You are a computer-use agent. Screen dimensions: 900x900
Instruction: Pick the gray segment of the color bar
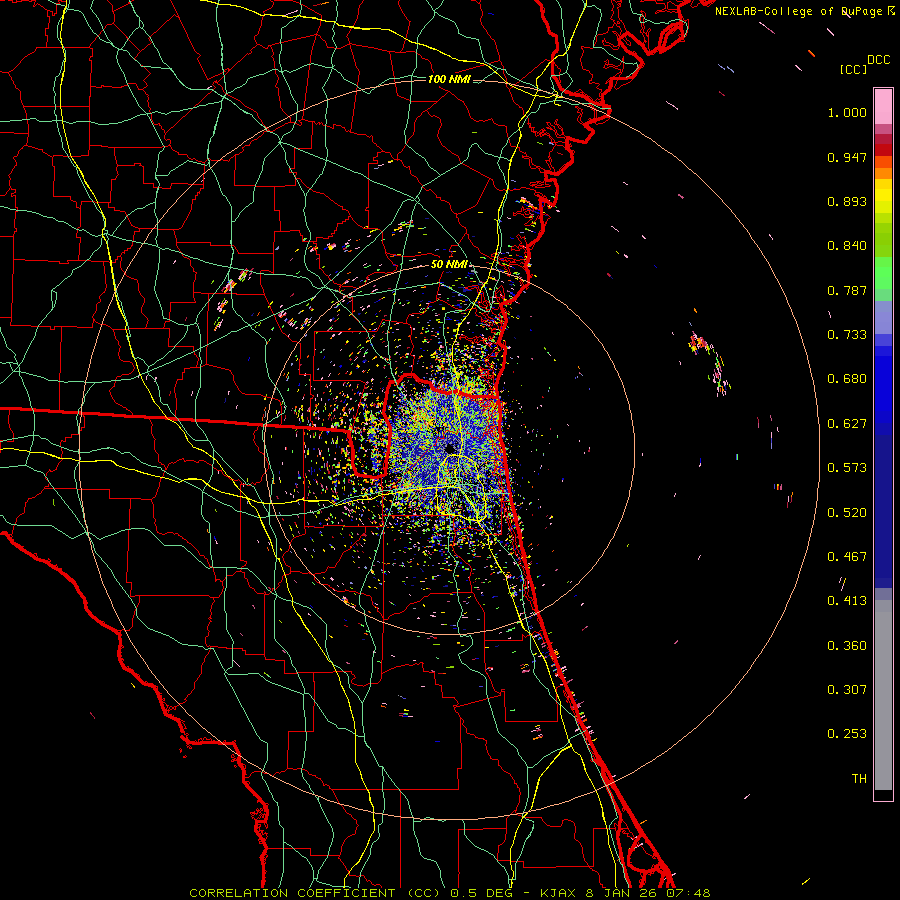(883, 695)
